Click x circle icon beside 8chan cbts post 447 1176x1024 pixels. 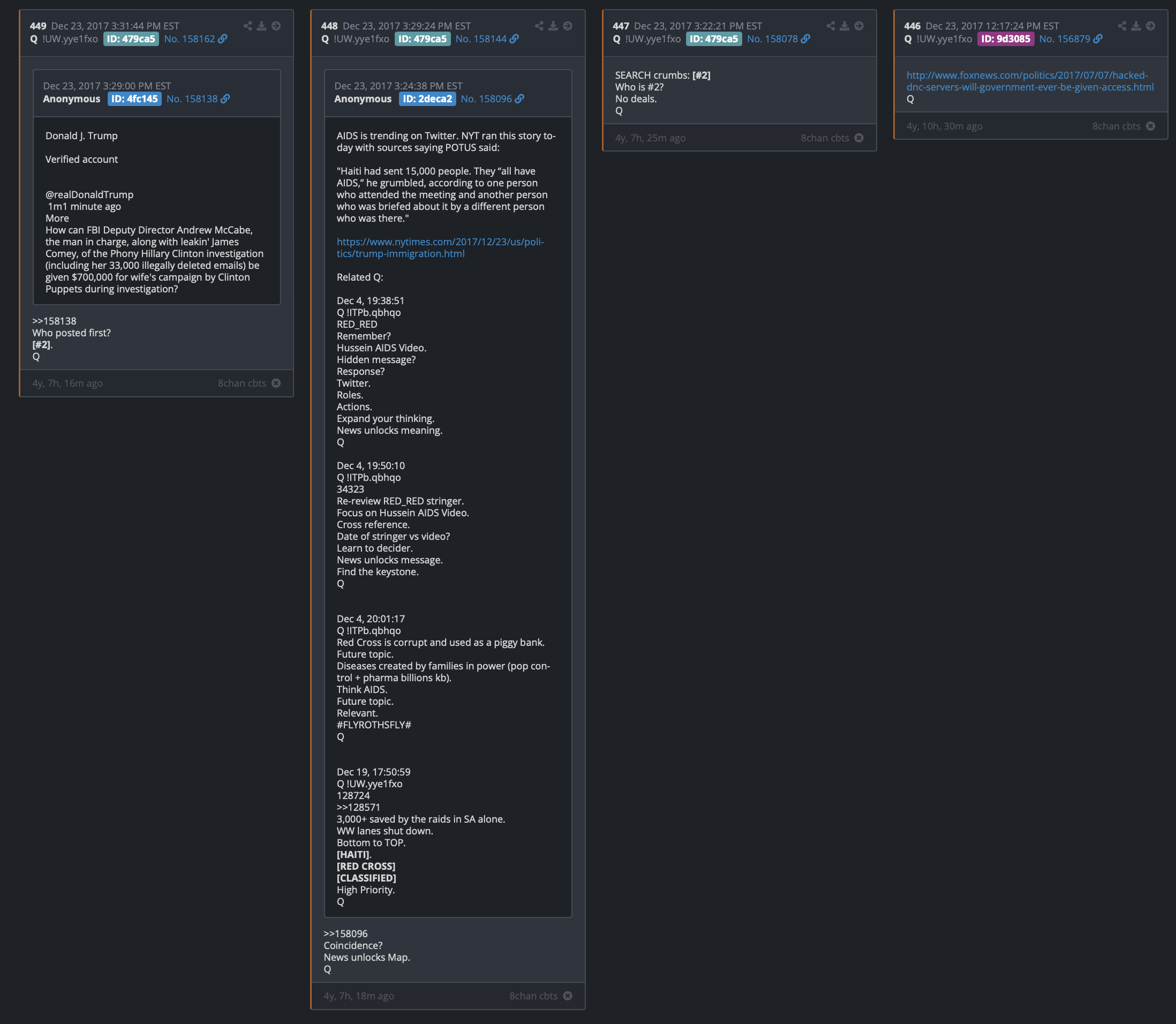click(x=859, y=138)
